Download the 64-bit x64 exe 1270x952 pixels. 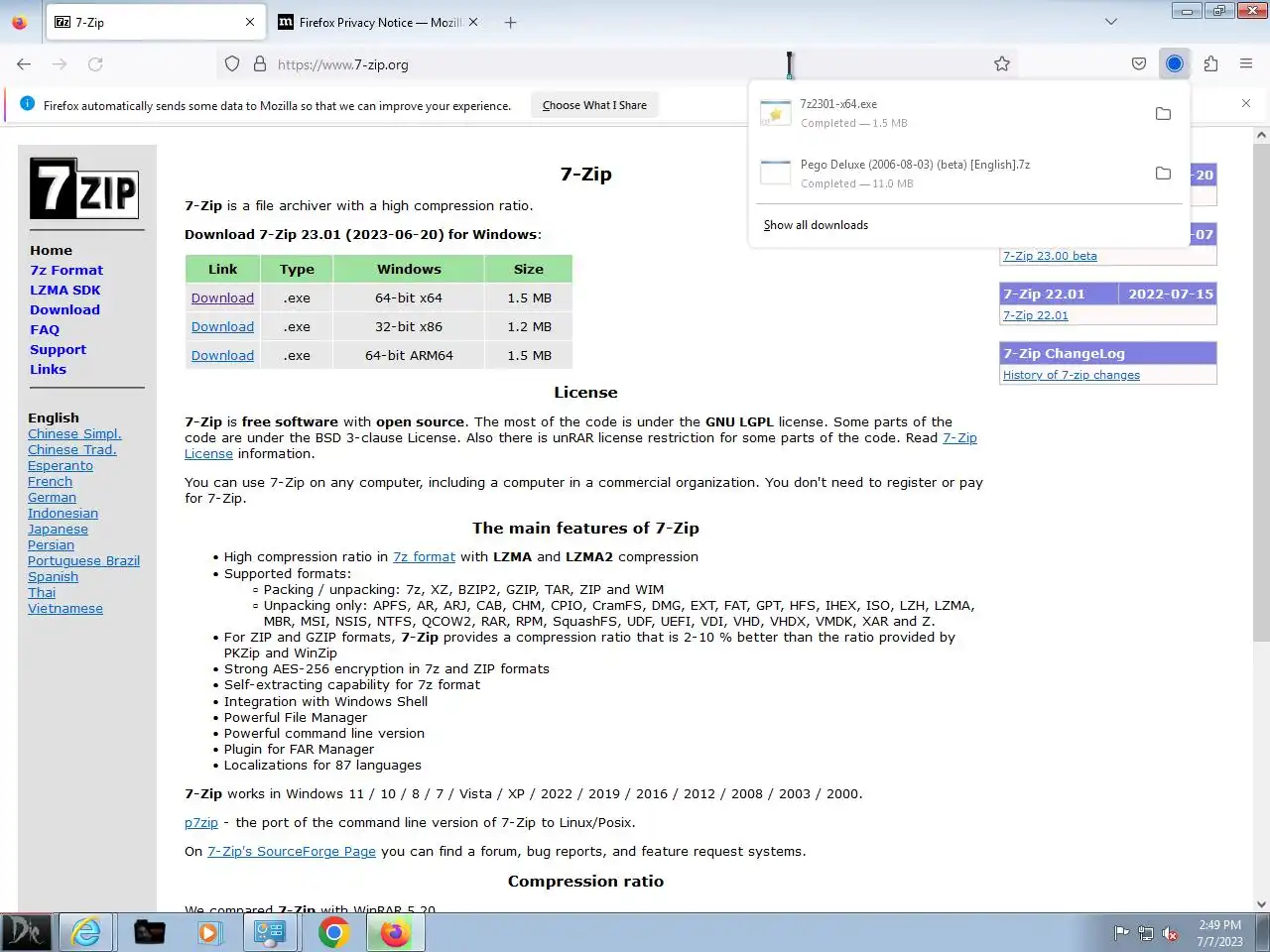pyautogui.click(x=222, y=297)
